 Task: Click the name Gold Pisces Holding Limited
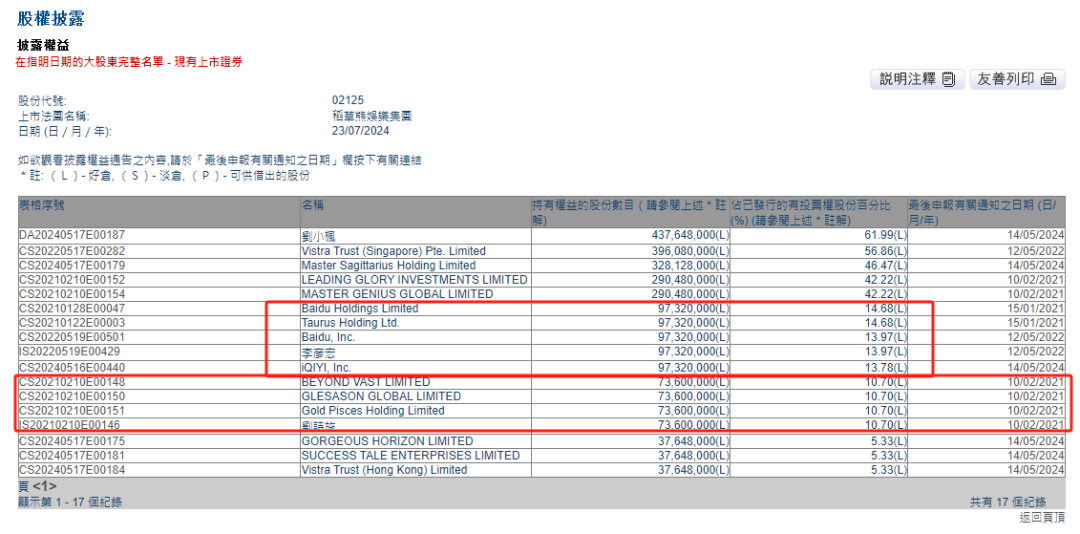pos(373,411)
